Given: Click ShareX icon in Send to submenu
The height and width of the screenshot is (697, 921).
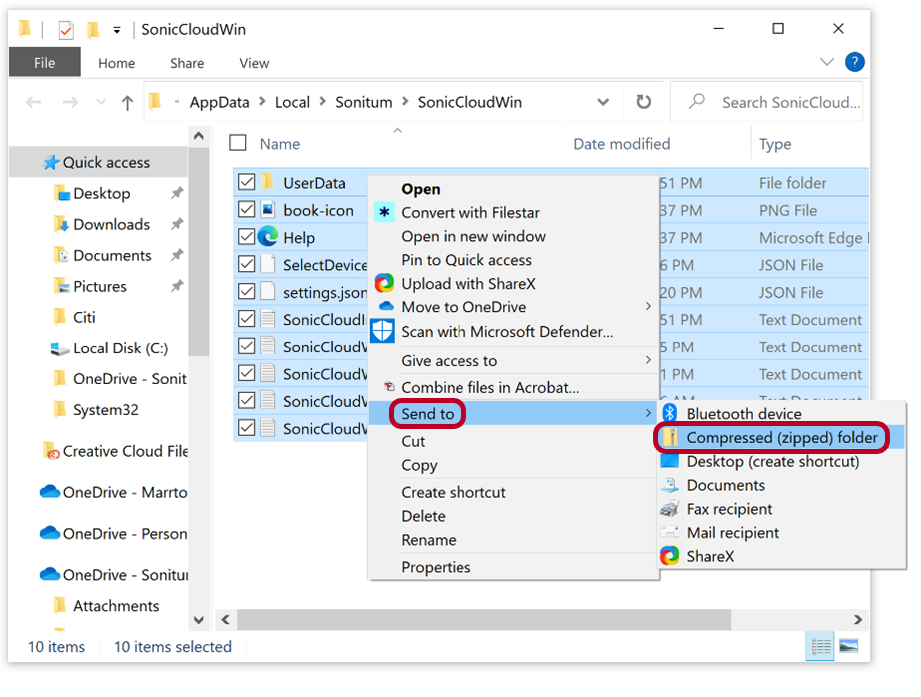Looking at the screenshot, I should click(670, 556).
